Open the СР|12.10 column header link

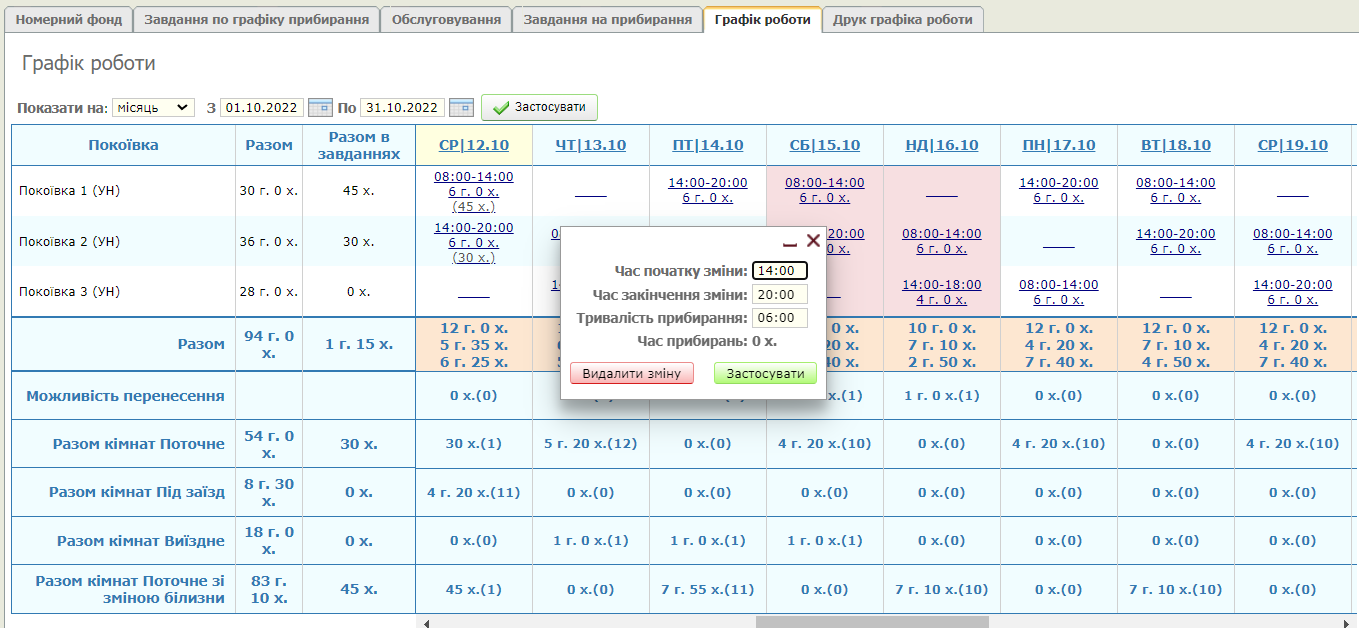point(474,145)
